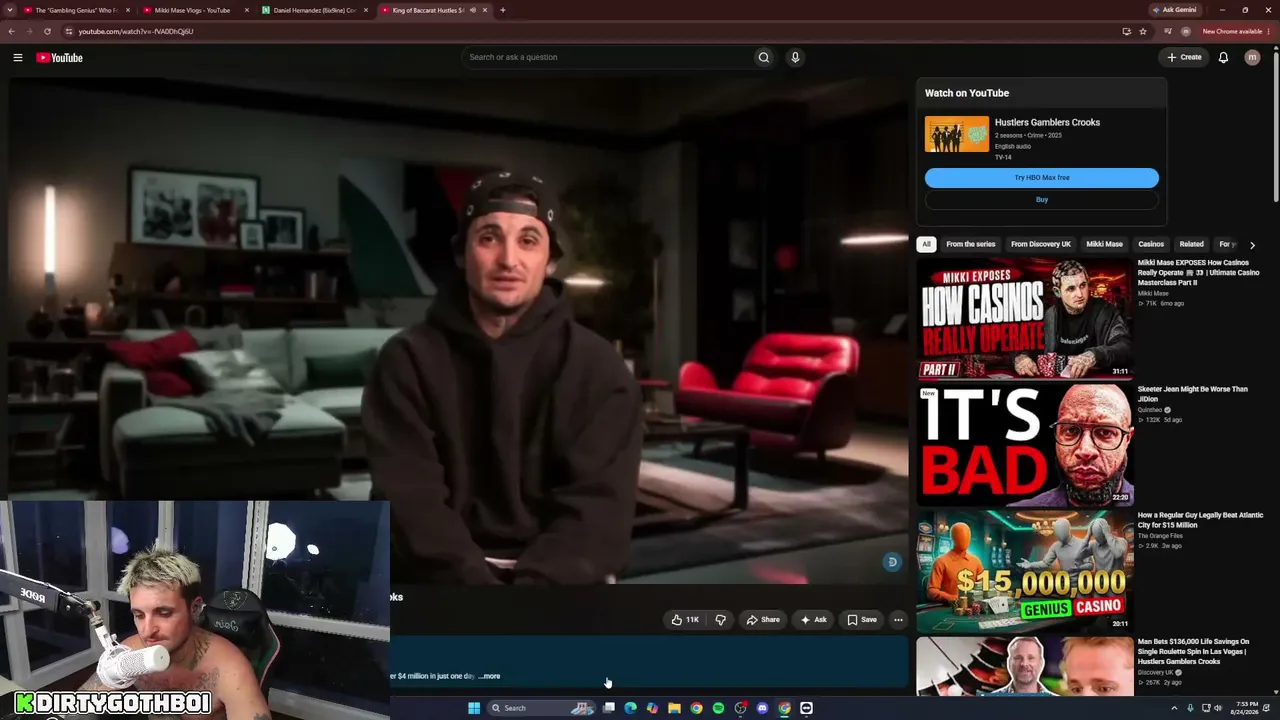Open Spotify from the taskbar
This screenshot has height=720, width=1280.
click(718, 708)
